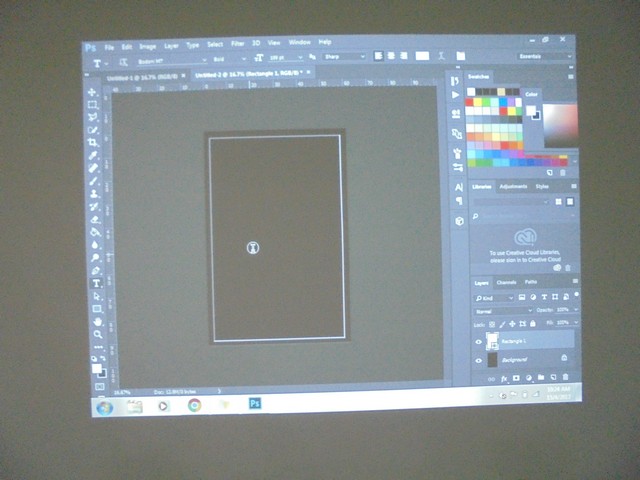The height and width of the screenshot is (480, 640).
Task: Open the layer blend mode dropdown
Action: coord(502,310)
